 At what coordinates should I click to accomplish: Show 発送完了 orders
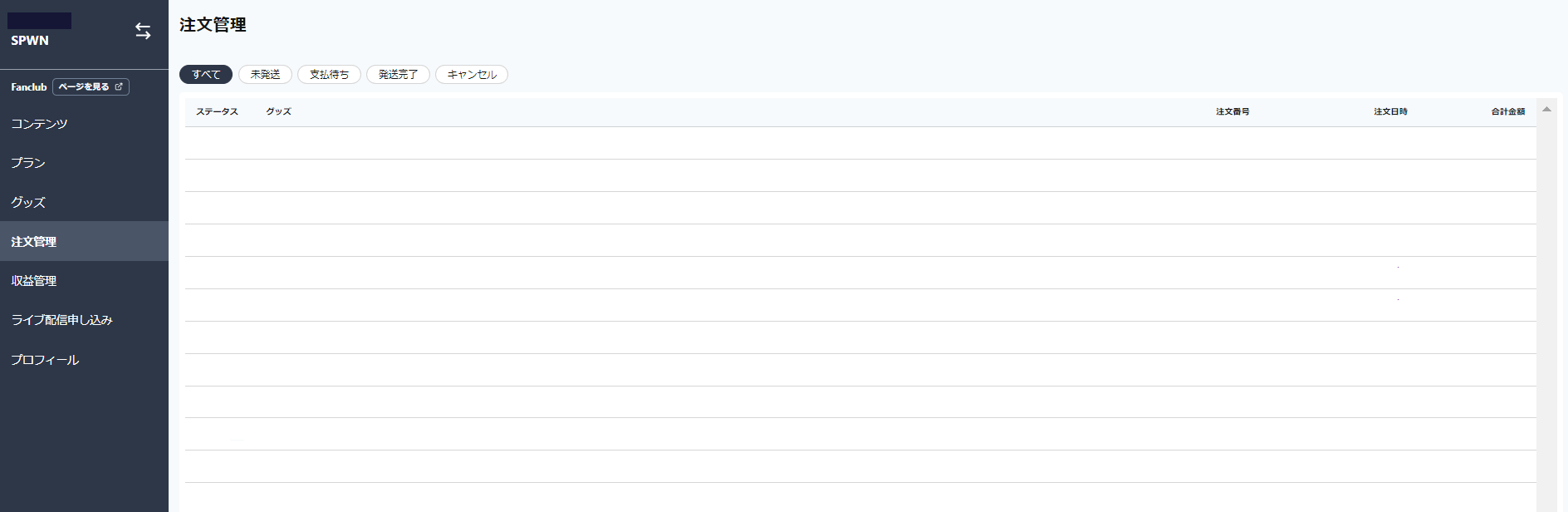tap(398, 75)
